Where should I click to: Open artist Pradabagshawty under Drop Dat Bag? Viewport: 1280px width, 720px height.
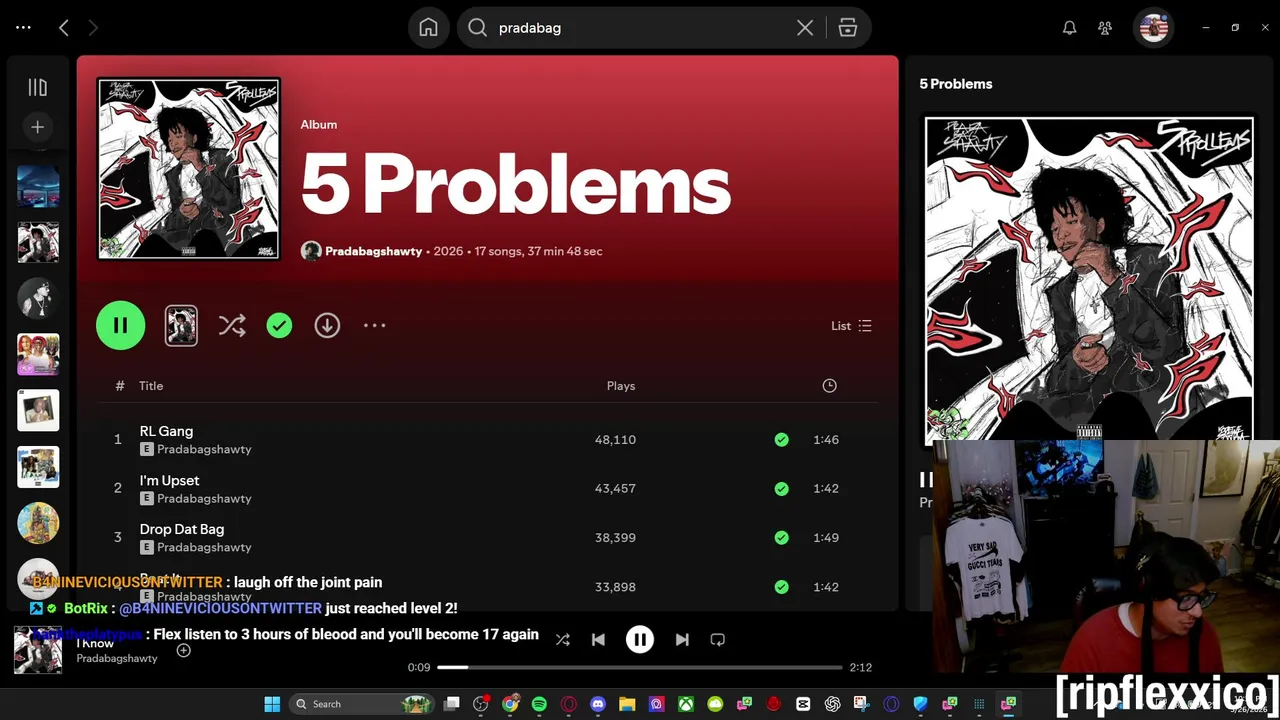(x=204, y=547)
